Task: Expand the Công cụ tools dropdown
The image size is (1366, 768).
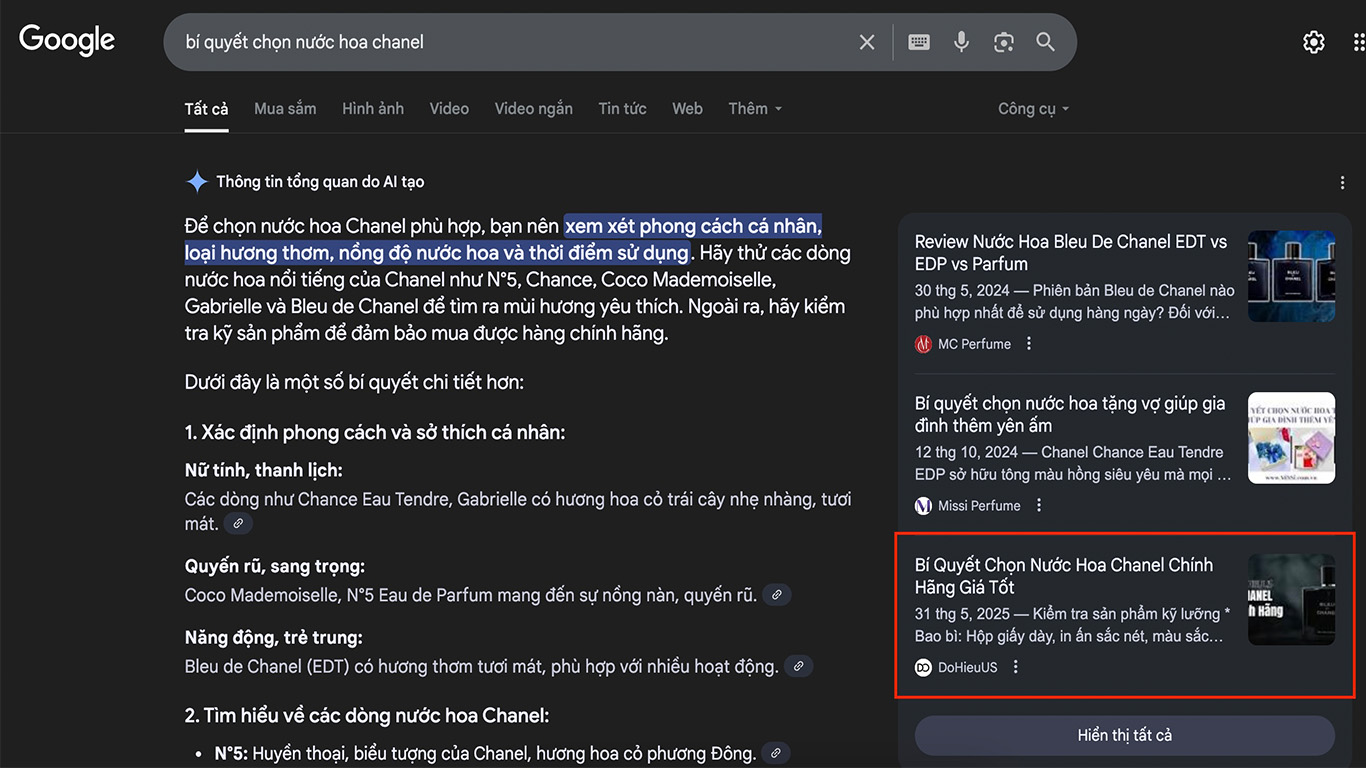Action: pos(1033,109)
